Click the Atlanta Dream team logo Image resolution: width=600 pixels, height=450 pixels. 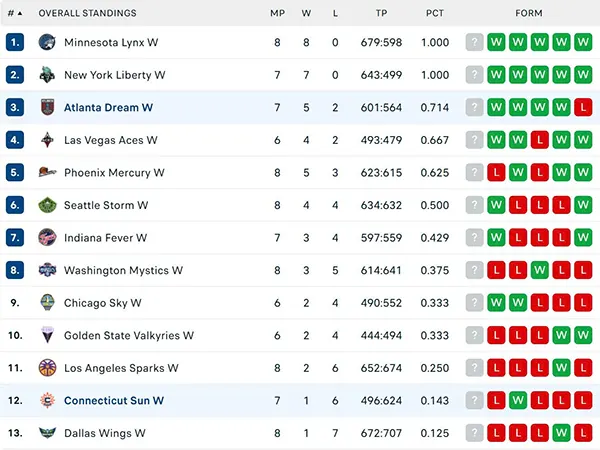(47, 107)
